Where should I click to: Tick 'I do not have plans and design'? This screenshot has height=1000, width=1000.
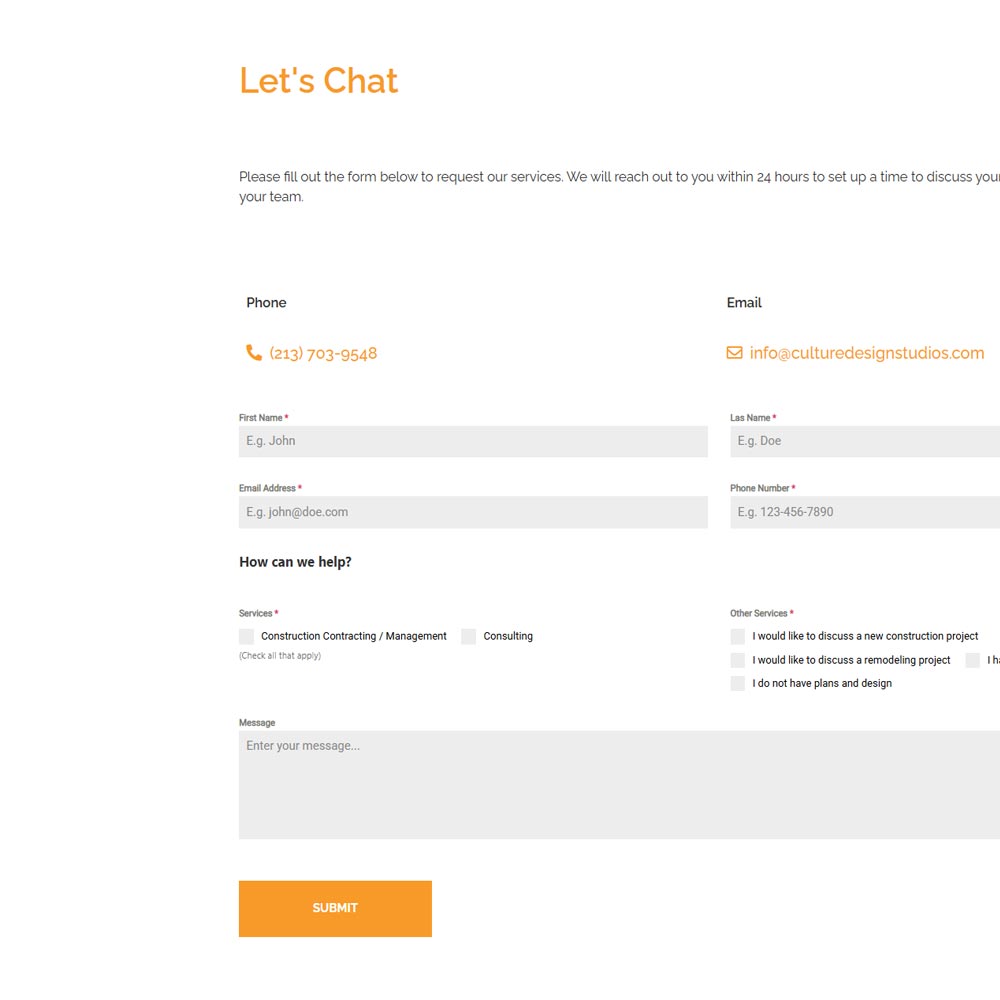coord(738,684)
